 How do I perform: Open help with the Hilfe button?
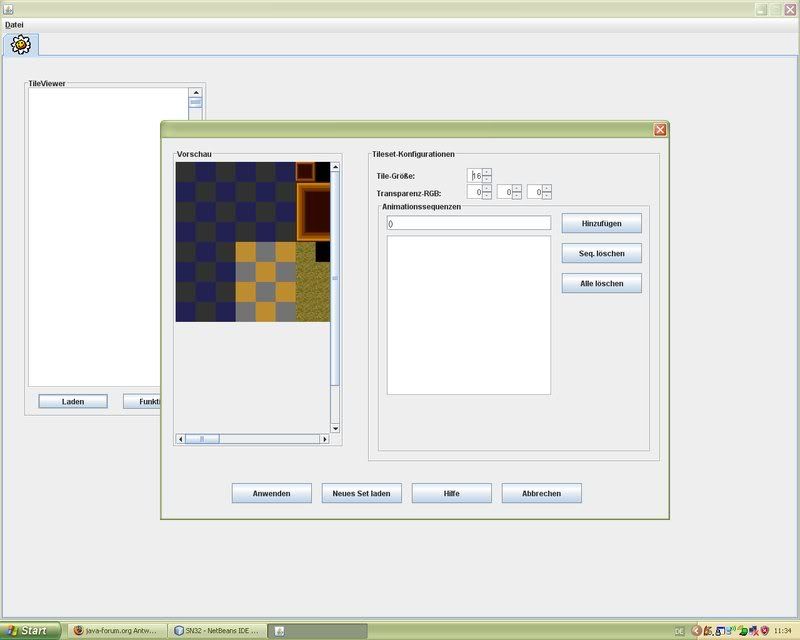pyautogui.click(x=452, y=494)
